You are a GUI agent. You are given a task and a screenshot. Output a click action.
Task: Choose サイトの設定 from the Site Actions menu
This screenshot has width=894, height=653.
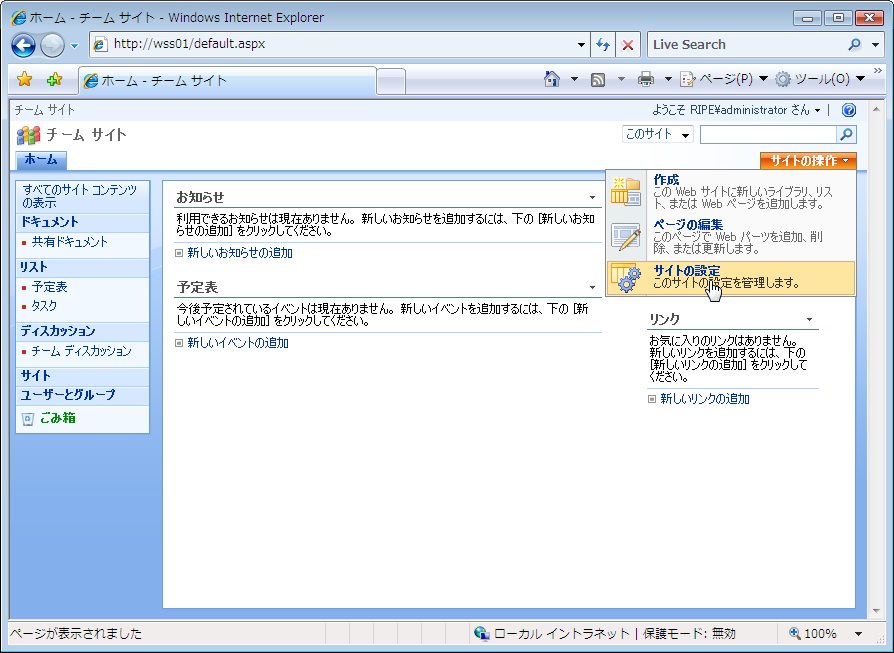730,278
